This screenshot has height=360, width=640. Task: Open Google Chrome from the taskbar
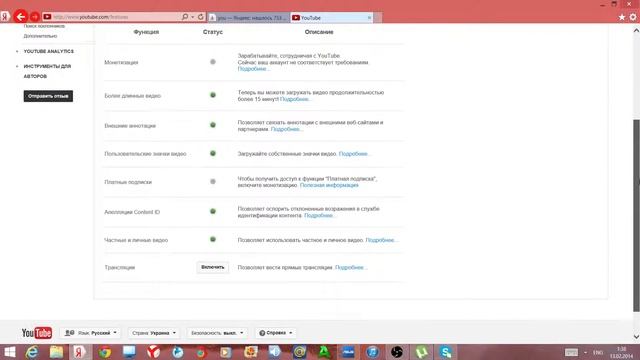point(104,352)
